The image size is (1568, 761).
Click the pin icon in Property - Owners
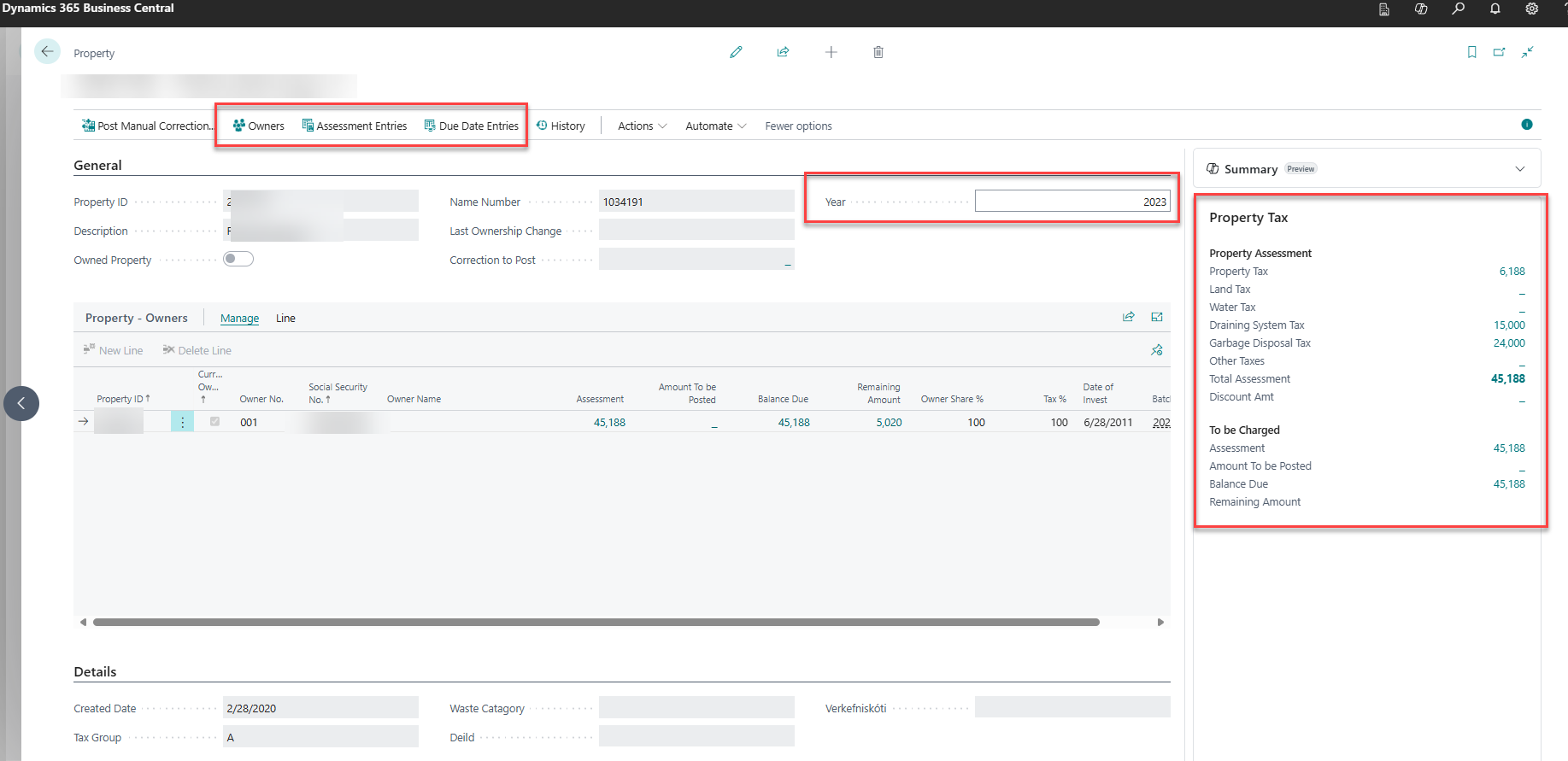click(x=1157, y=350)
